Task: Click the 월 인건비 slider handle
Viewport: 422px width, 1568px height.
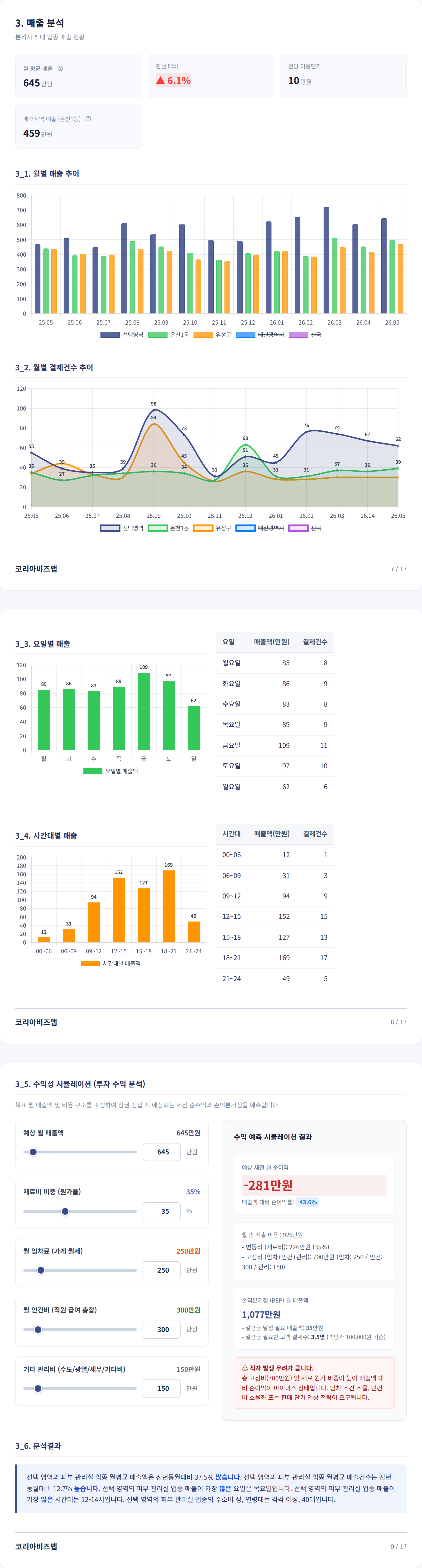Action: click(38, 1329)
